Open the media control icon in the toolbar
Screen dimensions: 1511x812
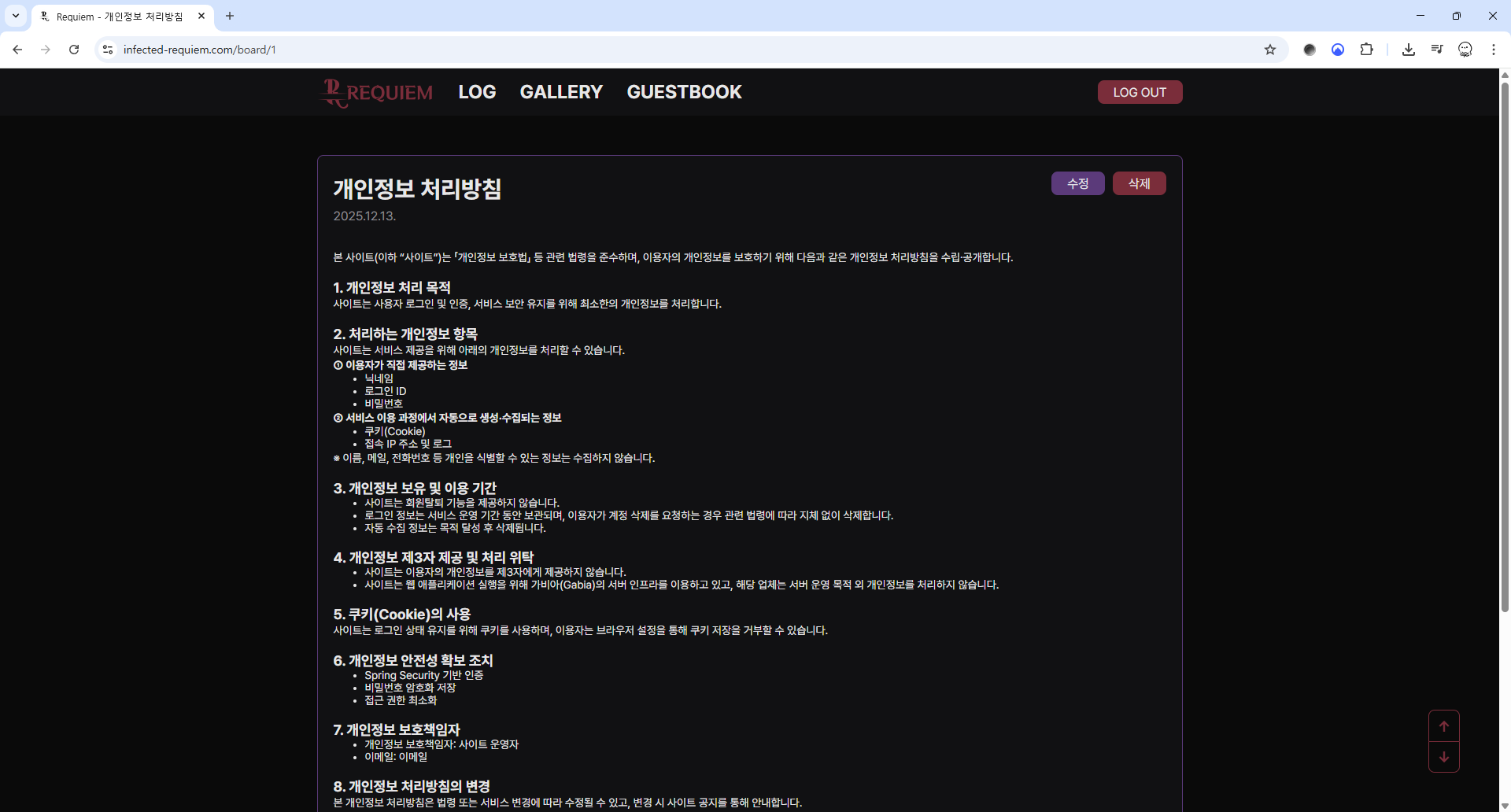tap(1436, 50)
